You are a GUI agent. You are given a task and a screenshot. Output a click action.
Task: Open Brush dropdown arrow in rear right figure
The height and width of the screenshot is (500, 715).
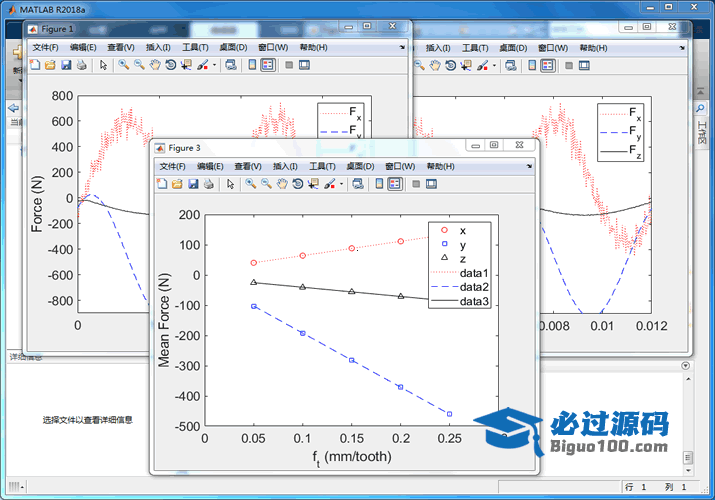[x=494, y=66]
